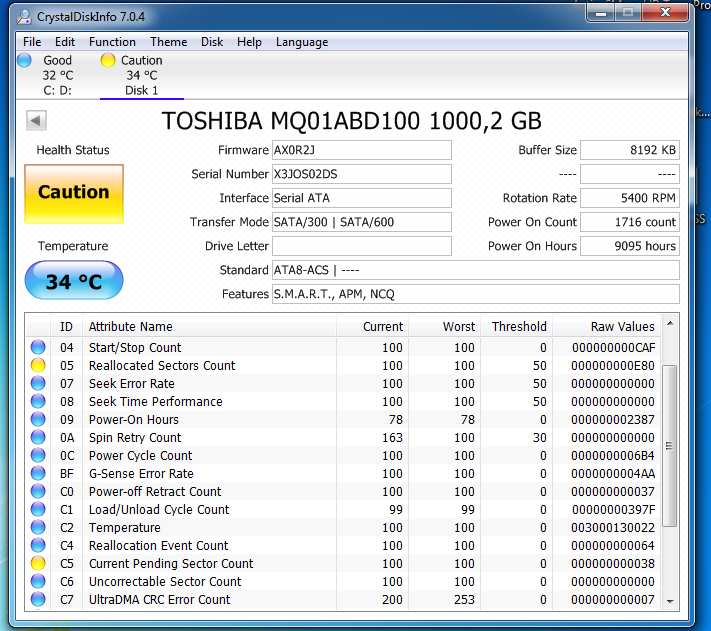Click the status icon for Power Cycle Count
Viewport: 711px width, 631px height.
click(x=38, y=455)
